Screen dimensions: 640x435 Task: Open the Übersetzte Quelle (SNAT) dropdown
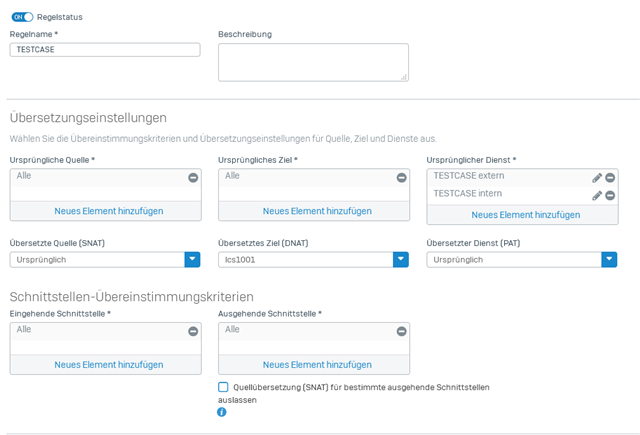(x=105, y=260)
